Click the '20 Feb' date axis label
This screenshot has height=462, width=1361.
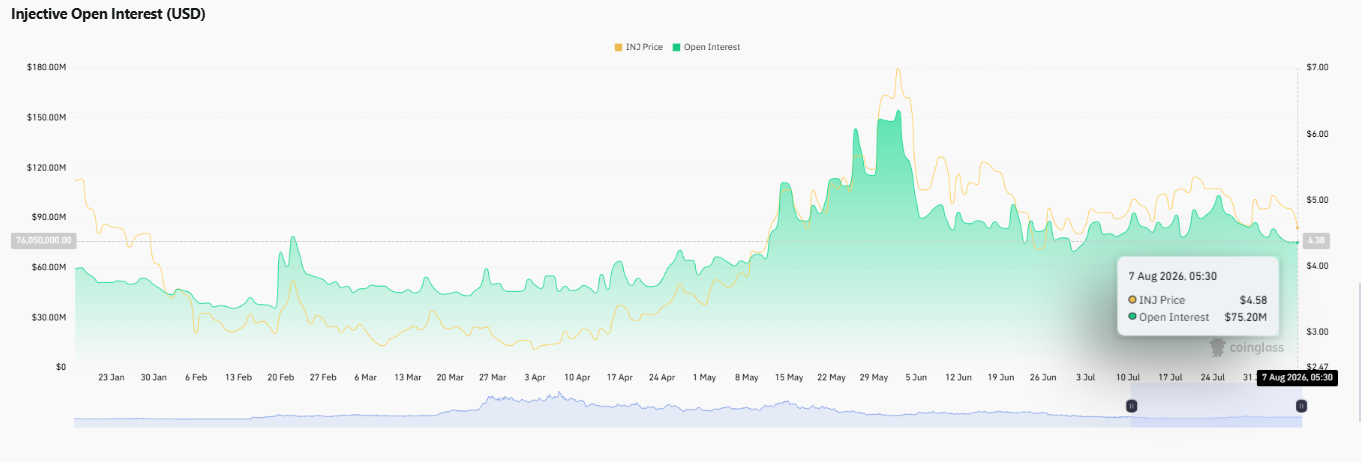[280, 378]
